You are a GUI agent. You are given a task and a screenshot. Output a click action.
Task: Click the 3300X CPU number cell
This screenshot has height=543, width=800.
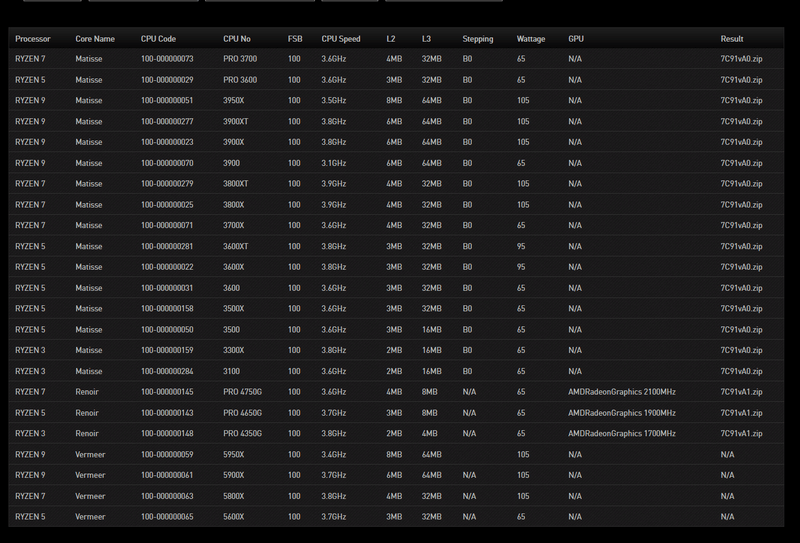click(234, 350)
